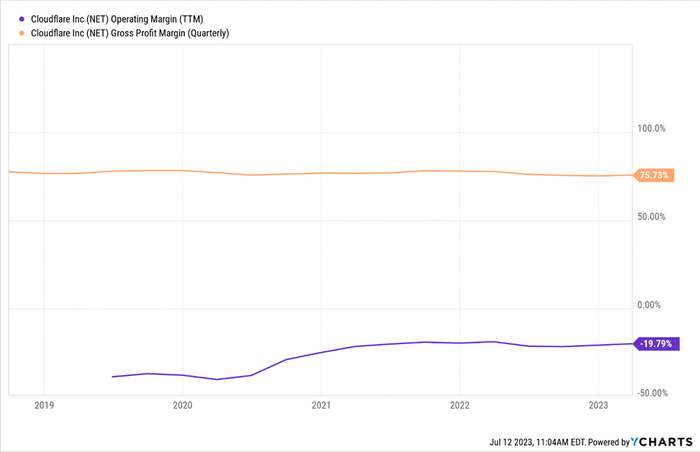Image resolution: width=700 pixels, height=452 pixels.
Task: Click the 50.00% y-axis label
Action: (651, 217)
